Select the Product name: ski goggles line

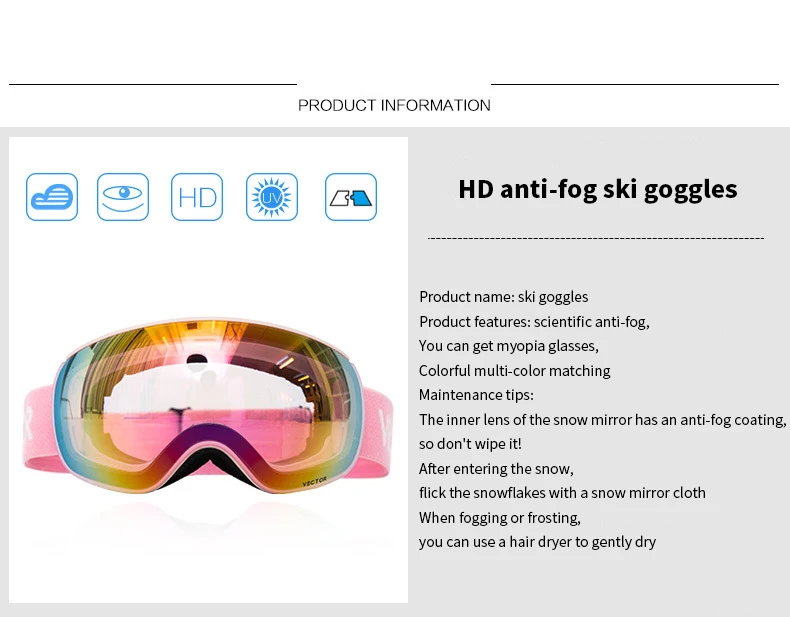coord(503,297)
